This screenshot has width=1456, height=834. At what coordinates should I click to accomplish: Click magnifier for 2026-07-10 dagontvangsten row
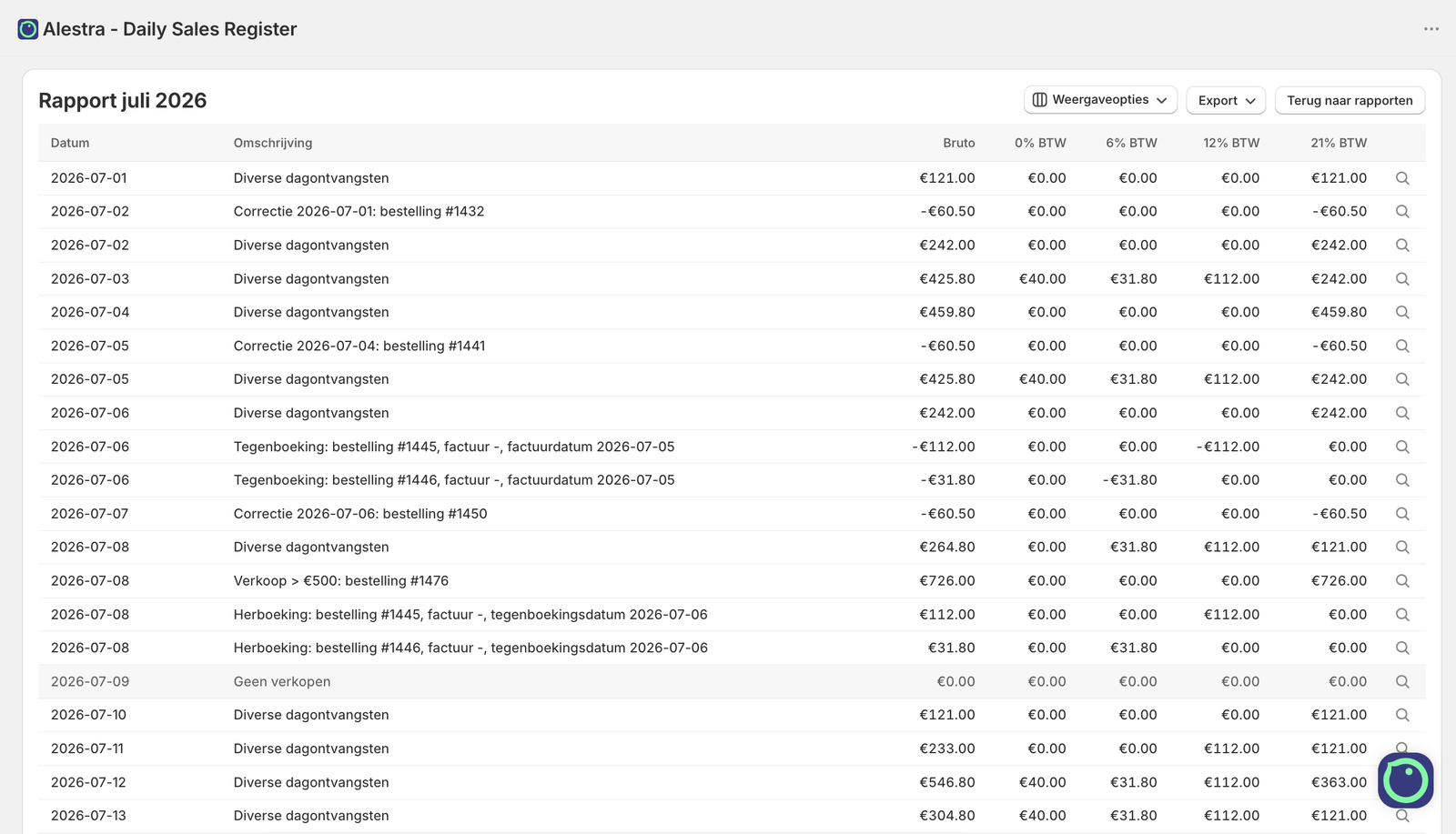[1402, 715]
